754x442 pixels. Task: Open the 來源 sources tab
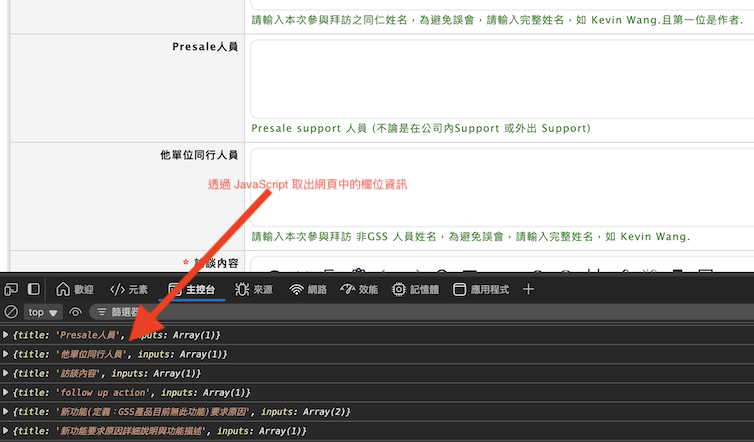(x=253, y=289)
